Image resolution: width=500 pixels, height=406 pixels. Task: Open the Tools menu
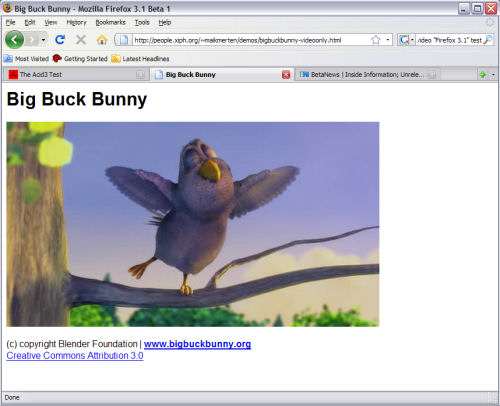(x=142, y=22)
